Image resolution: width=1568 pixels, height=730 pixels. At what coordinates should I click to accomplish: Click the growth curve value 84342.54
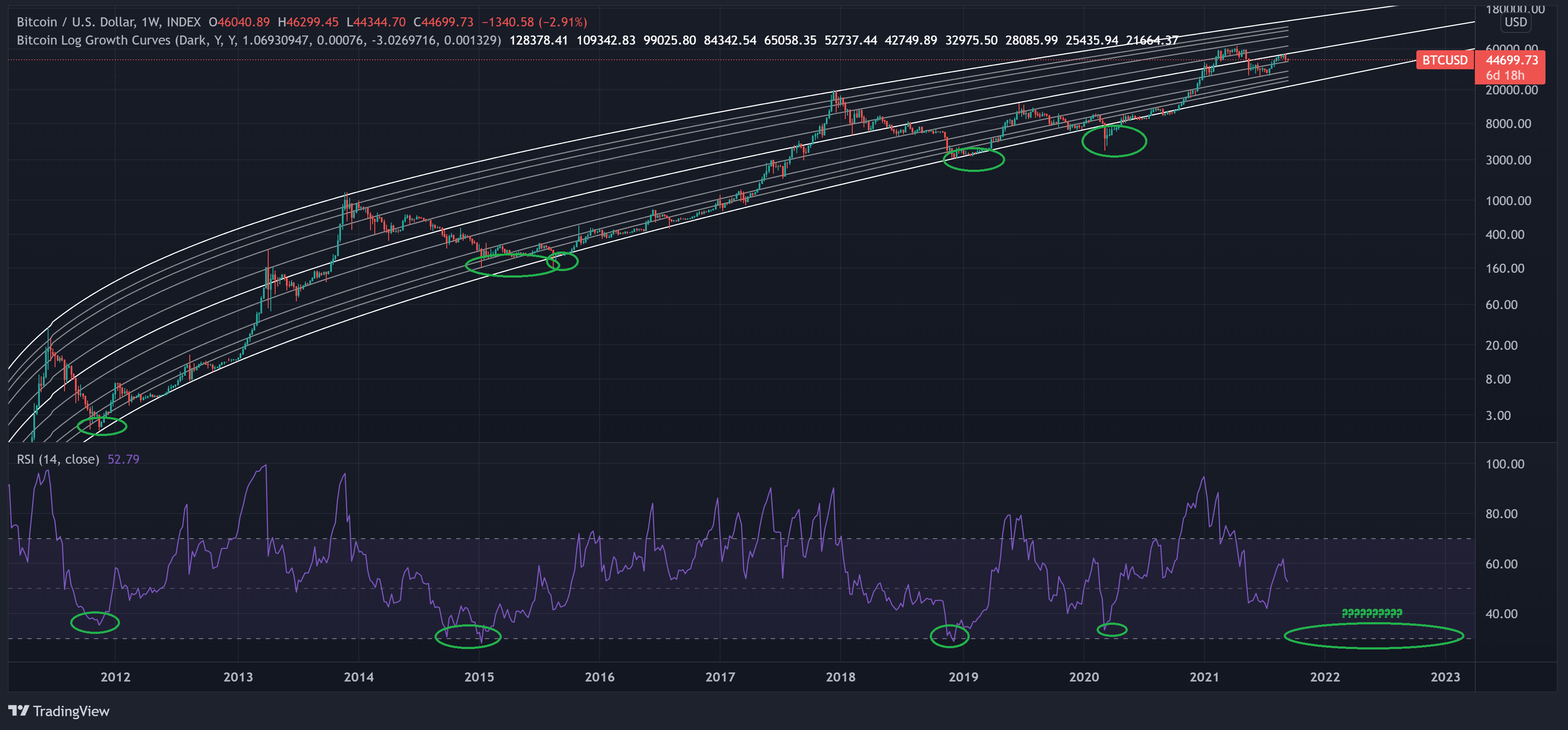click(730, 40)
